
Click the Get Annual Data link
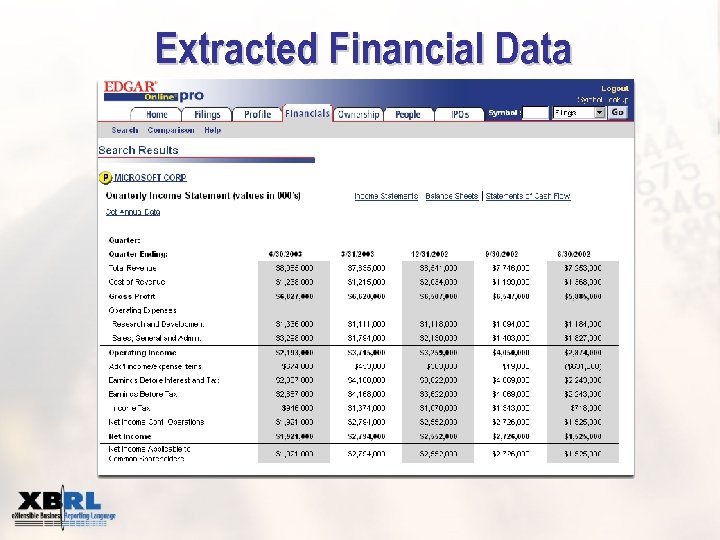click(x=133, y=212)
